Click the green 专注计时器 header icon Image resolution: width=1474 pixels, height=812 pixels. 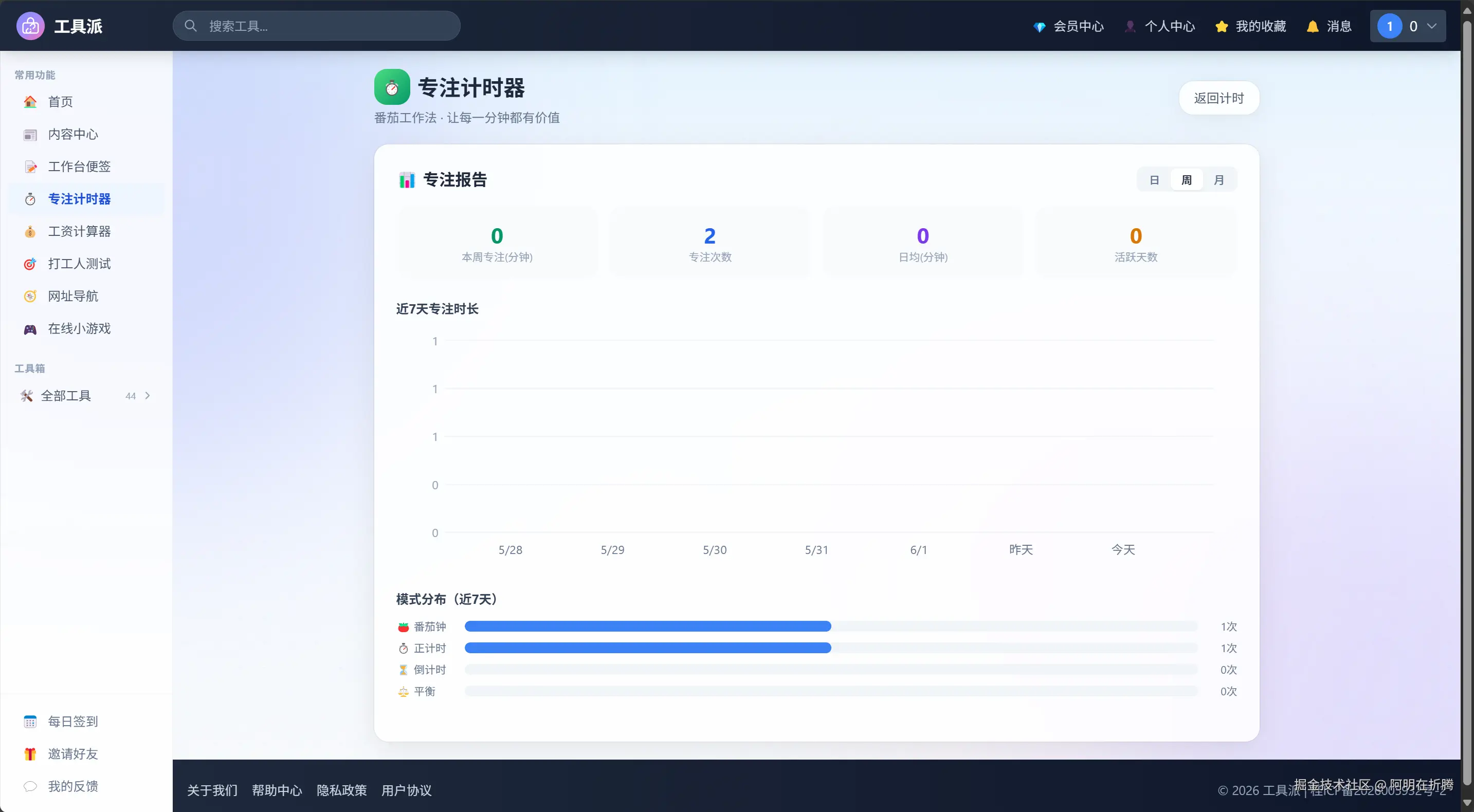[392, 87]
